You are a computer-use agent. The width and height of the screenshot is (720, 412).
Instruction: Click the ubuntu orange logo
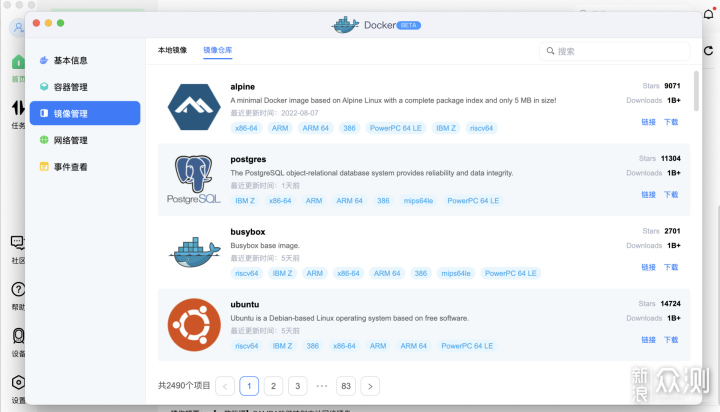pyautogui.click(x=194, y=325)
